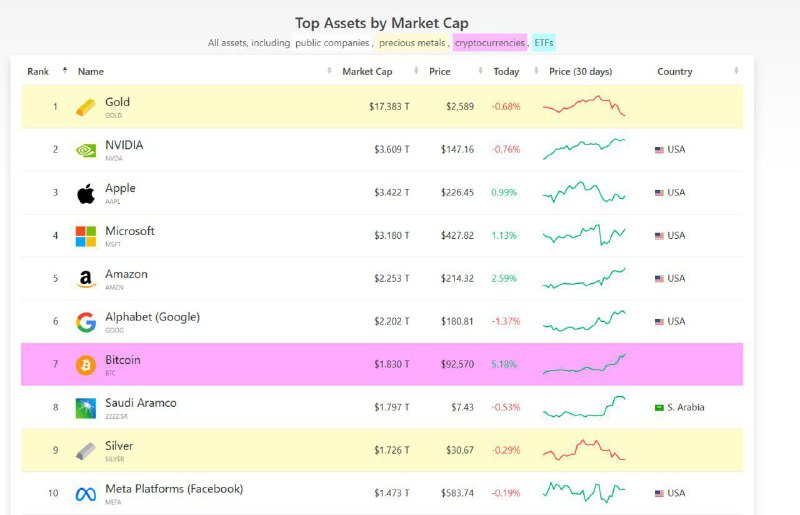Screen dimensions: 800x515
Task: Click the Saudi Aramco logo icon
Action: (x=86, y=408)
